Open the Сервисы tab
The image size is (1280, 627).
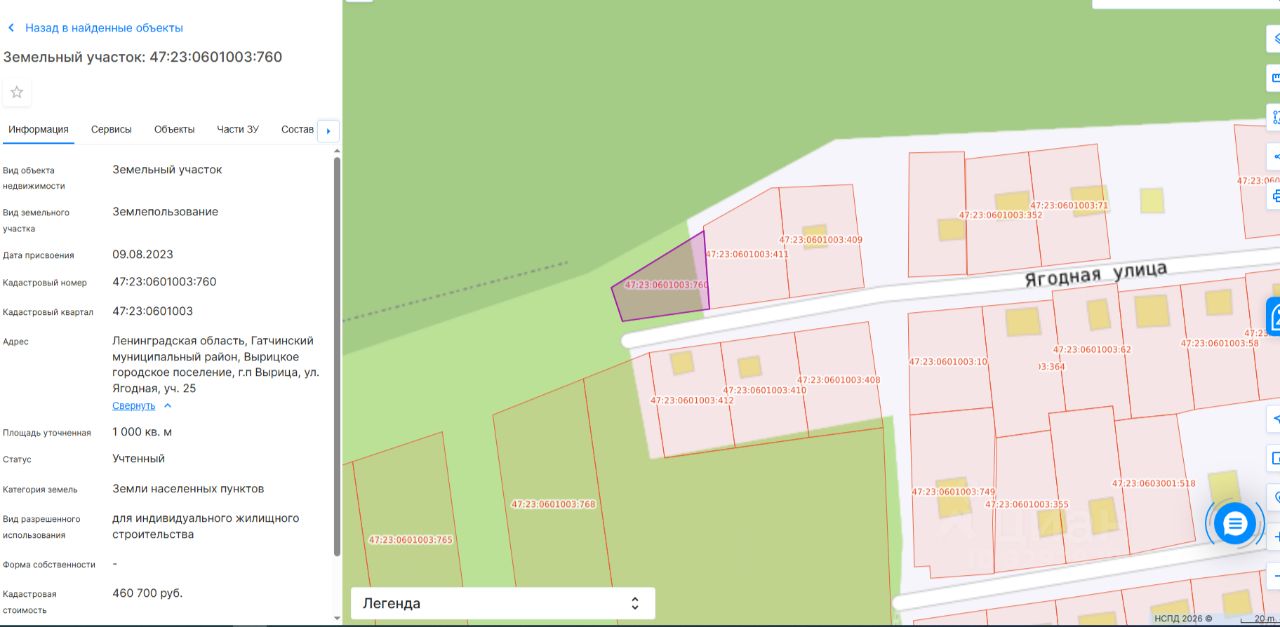click(x=111, y=130)
